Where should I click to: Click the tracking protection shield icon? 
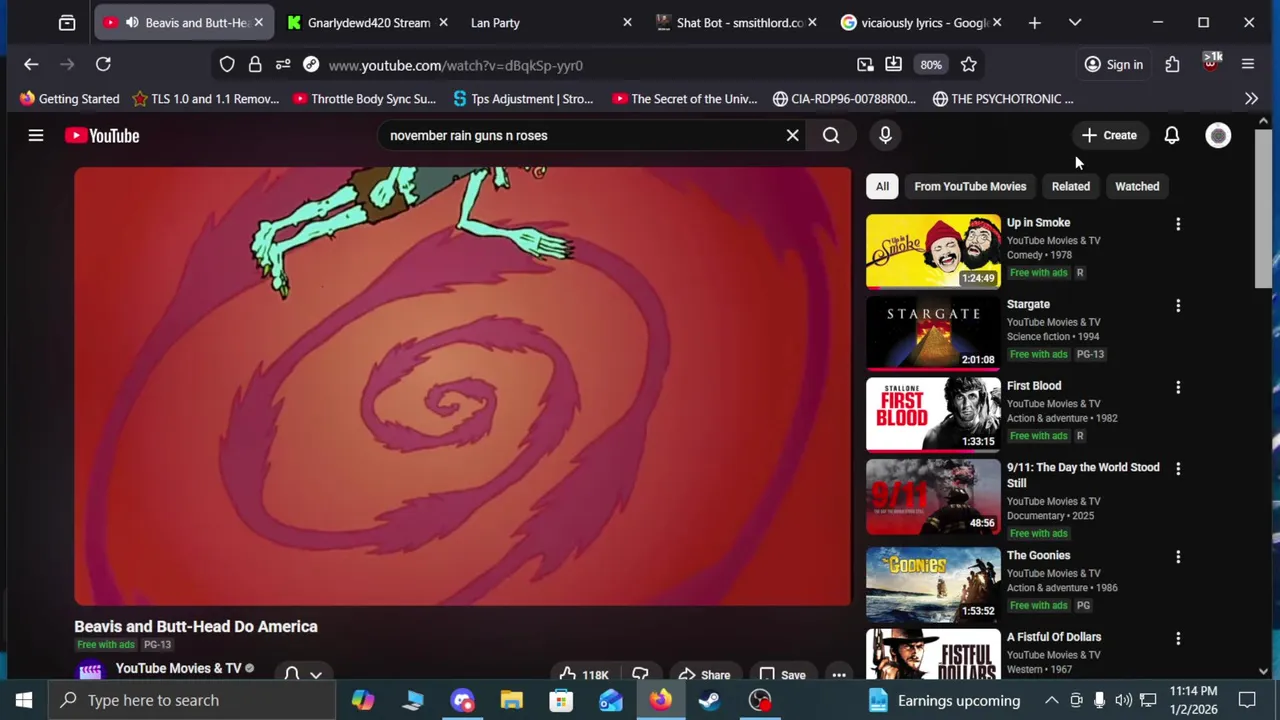(227, 64)
